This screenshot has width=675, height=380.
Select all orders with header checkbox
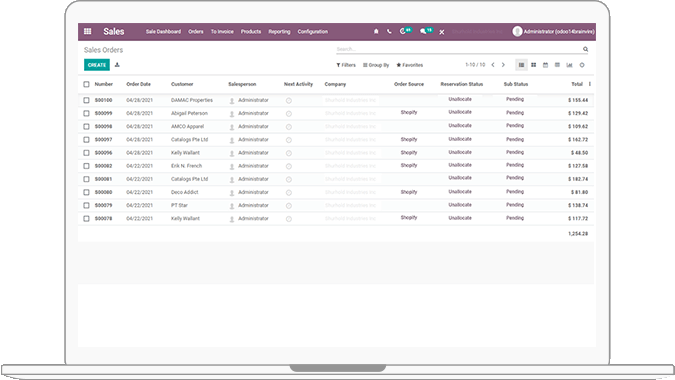(x=87, y=84)
